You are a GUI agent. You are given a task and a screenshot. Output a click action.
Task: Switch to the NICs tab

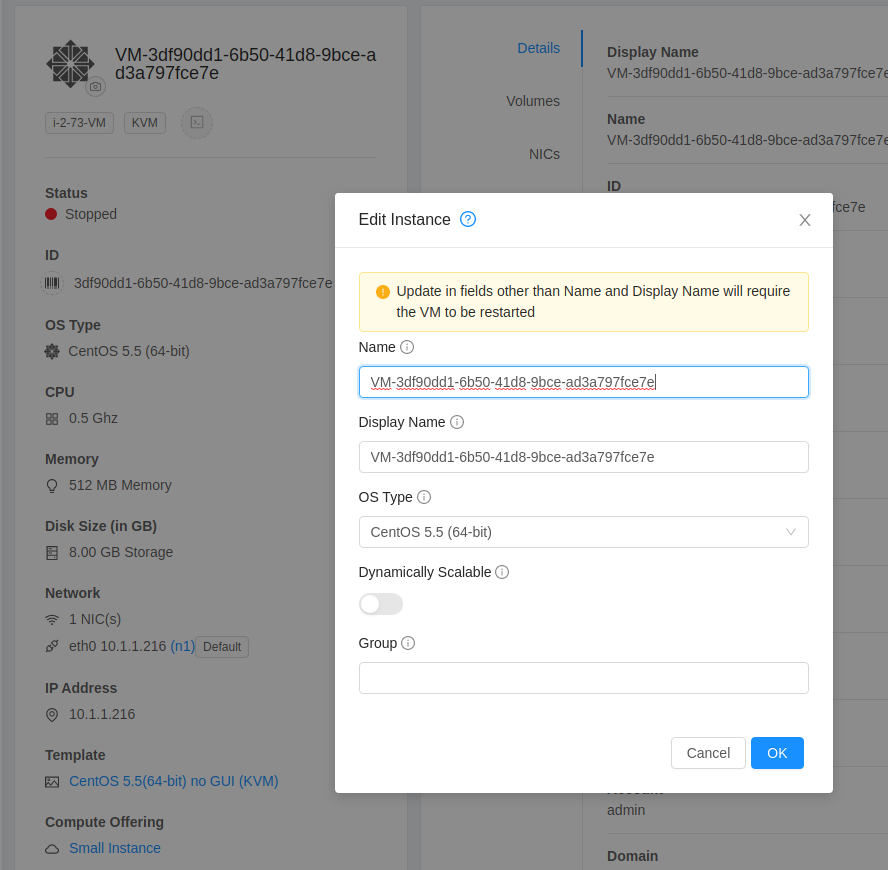point(545,154)
